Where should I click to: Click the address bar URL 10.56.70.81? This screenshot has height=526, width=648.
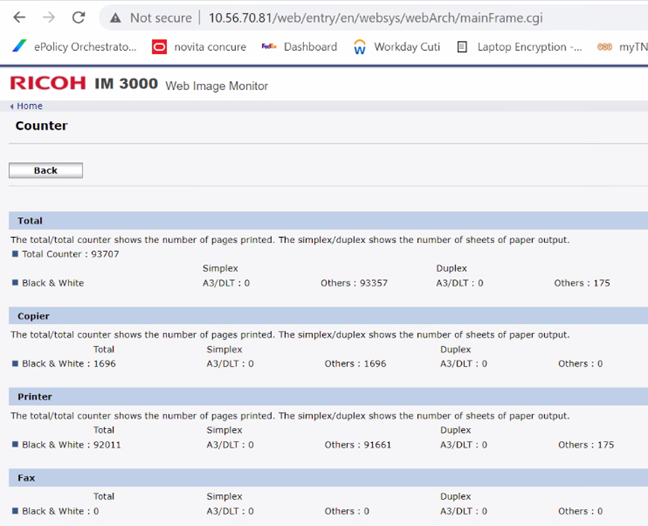(375, 18)
